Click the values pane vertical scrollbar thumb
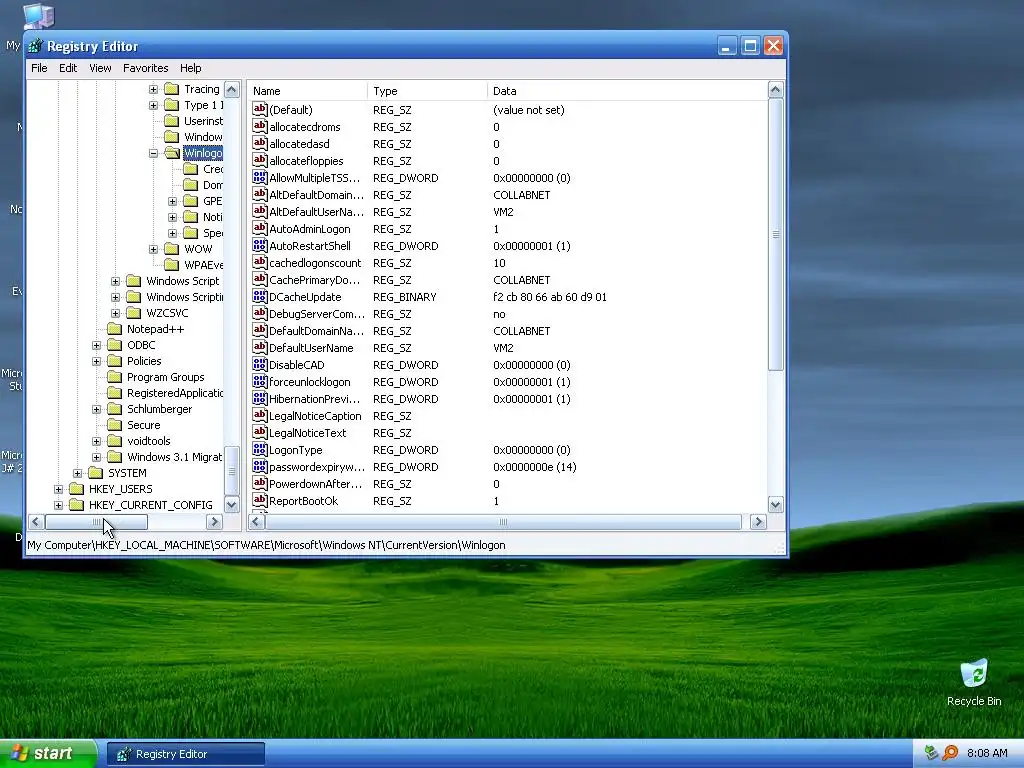The width and height of the screenshot is (1024, 768). click(x=775, y=234)
